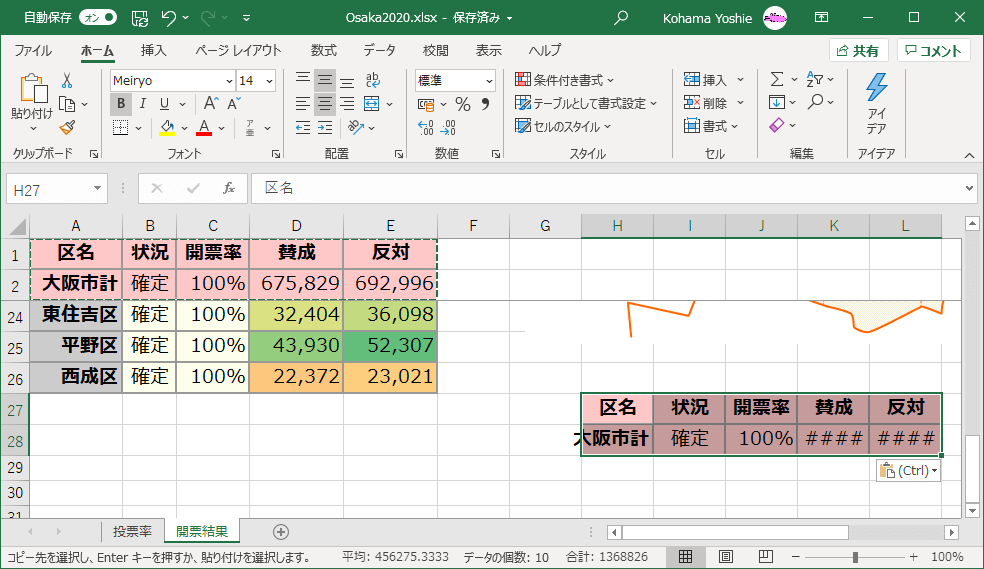The width and height of the screenshot is (984, 569).
Task: Click the Cut scissors icon
Action: (x=67, y=80)
